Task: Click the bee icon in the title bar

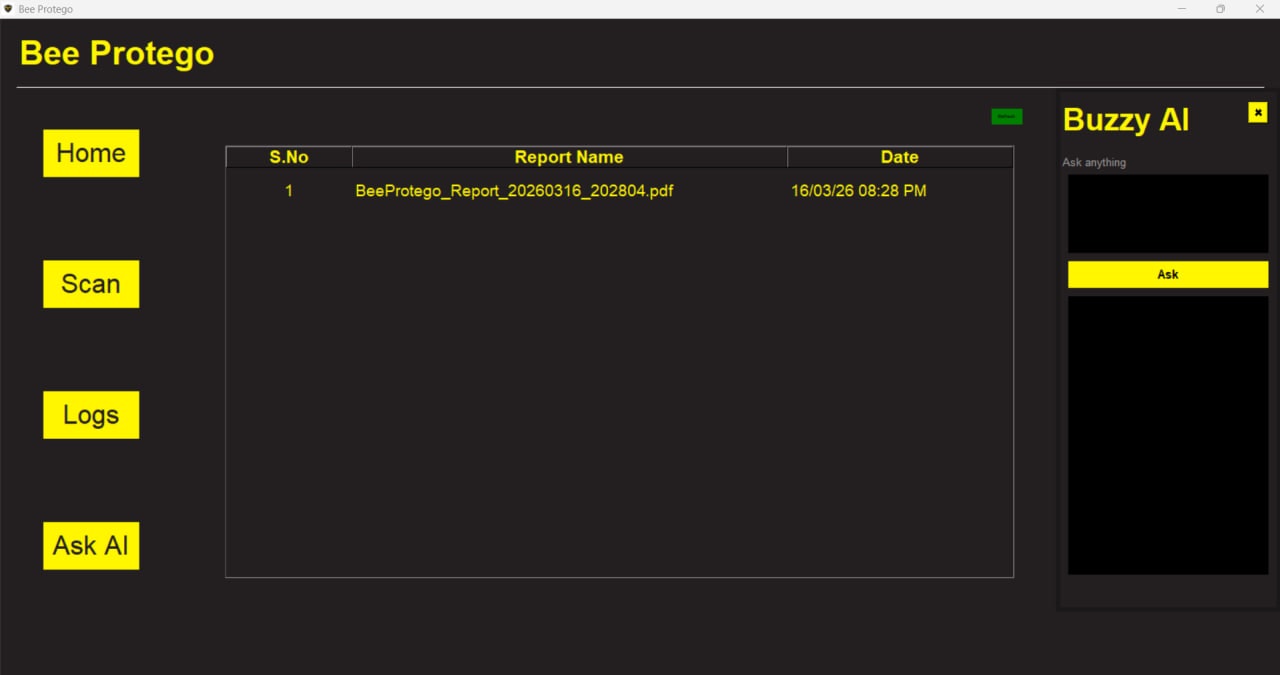Action: pyautogui.click(x=10, y=9)
